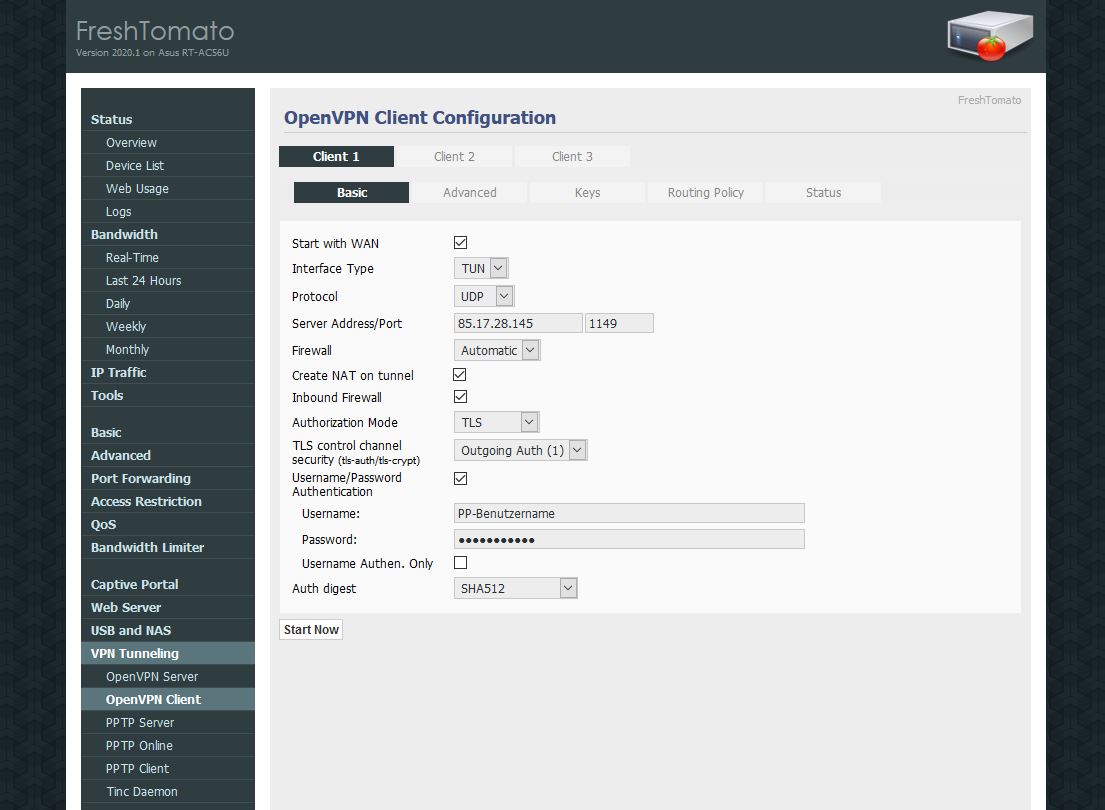Select the Advanced settings tab
The width and height of the screenshot is (1105, 810).
(x=469, y=192)
